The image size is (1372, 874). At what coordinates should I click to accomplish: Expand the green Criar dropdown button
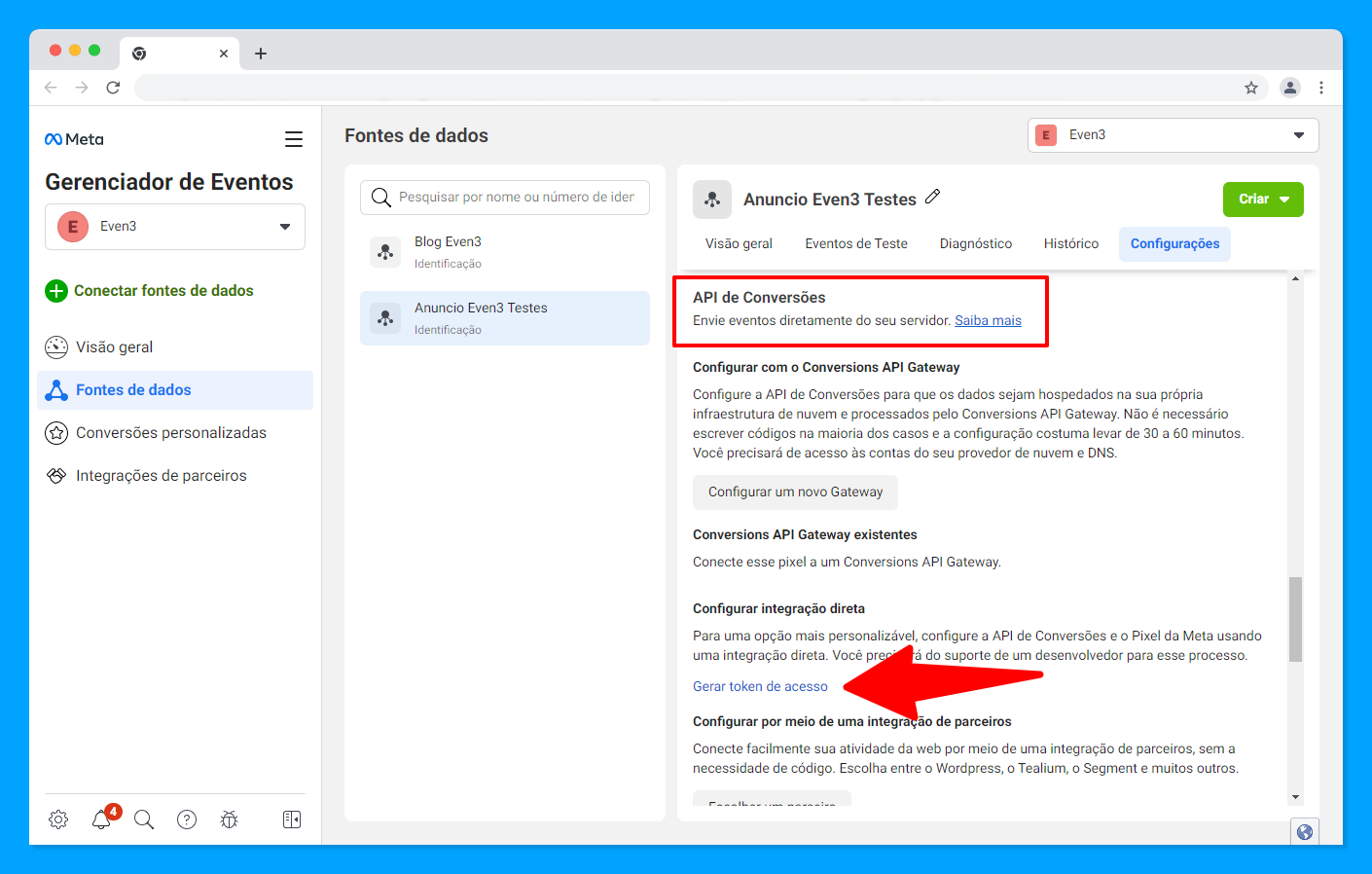(x=1263, y=200)
